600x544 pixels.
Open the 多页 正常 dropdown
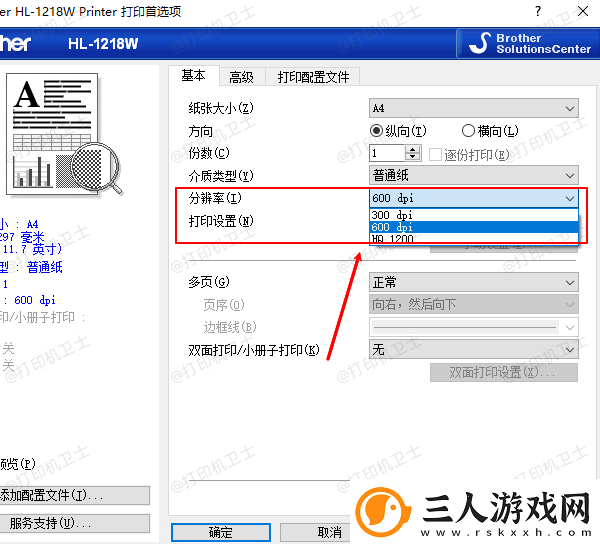click(474, 282)
